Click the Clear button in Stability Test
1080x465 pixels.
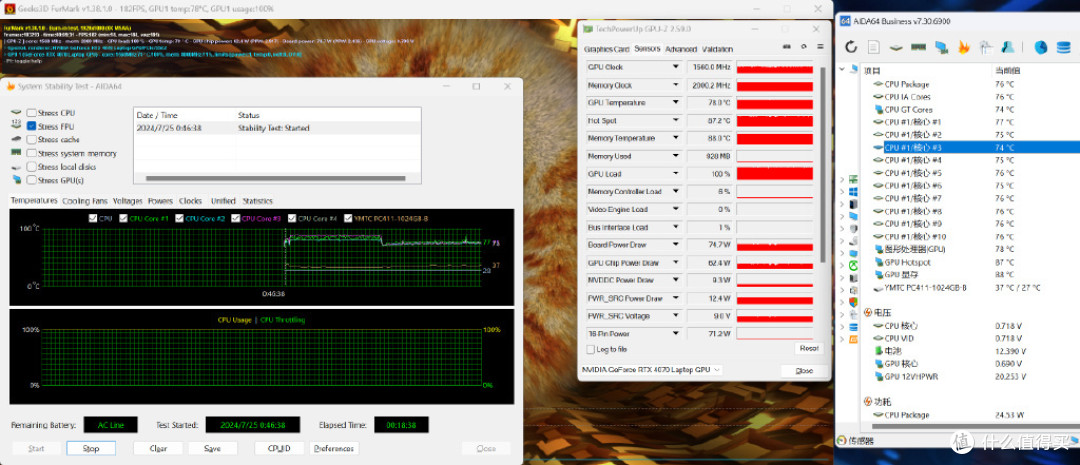coord(158,448)
